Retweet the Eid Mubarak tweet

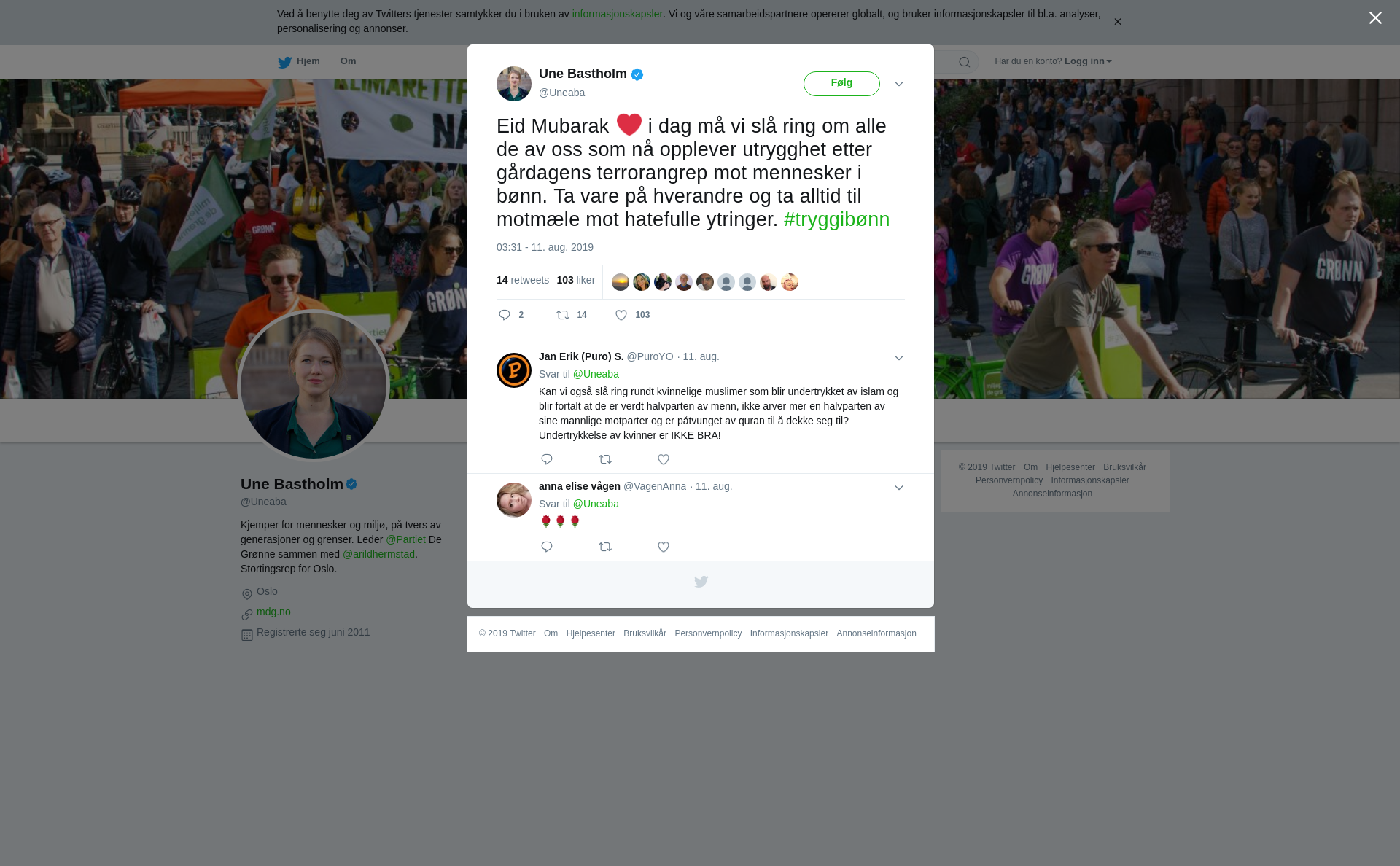point(571,315)
